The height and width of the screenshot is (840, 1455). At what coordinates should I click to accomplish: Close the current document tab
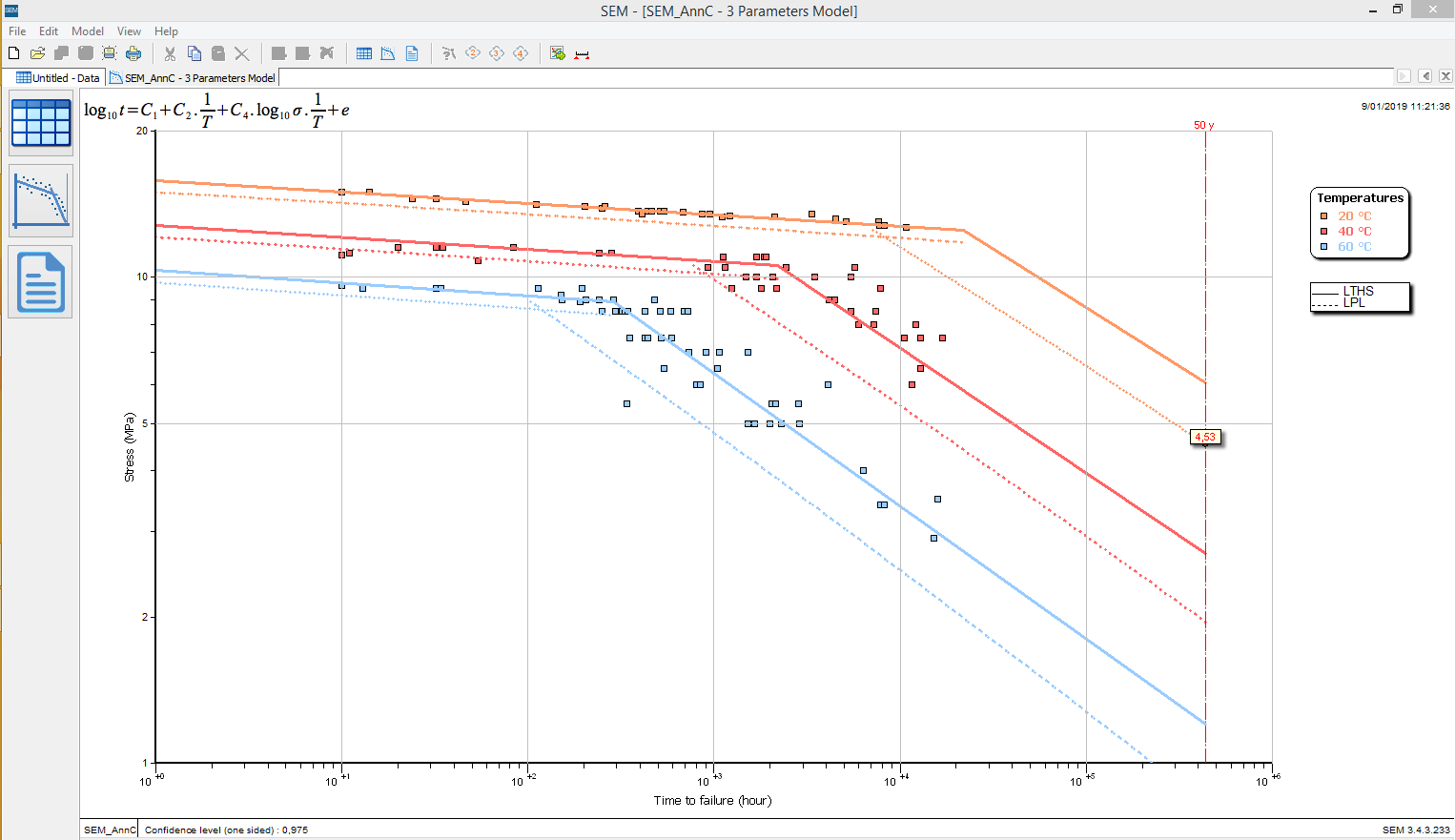[1446, 76]
